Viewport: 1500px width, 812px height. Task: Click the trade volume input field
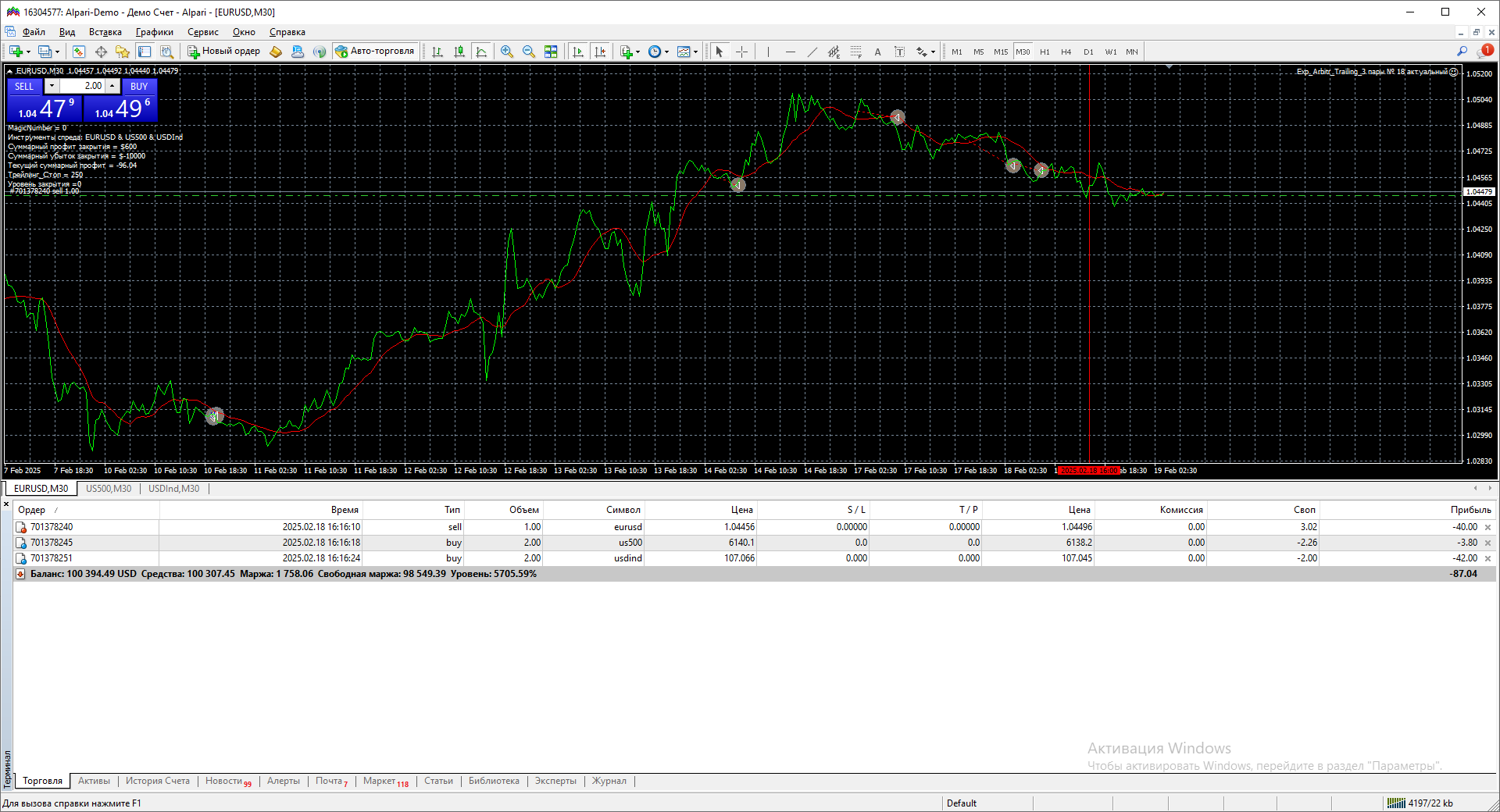82,86
